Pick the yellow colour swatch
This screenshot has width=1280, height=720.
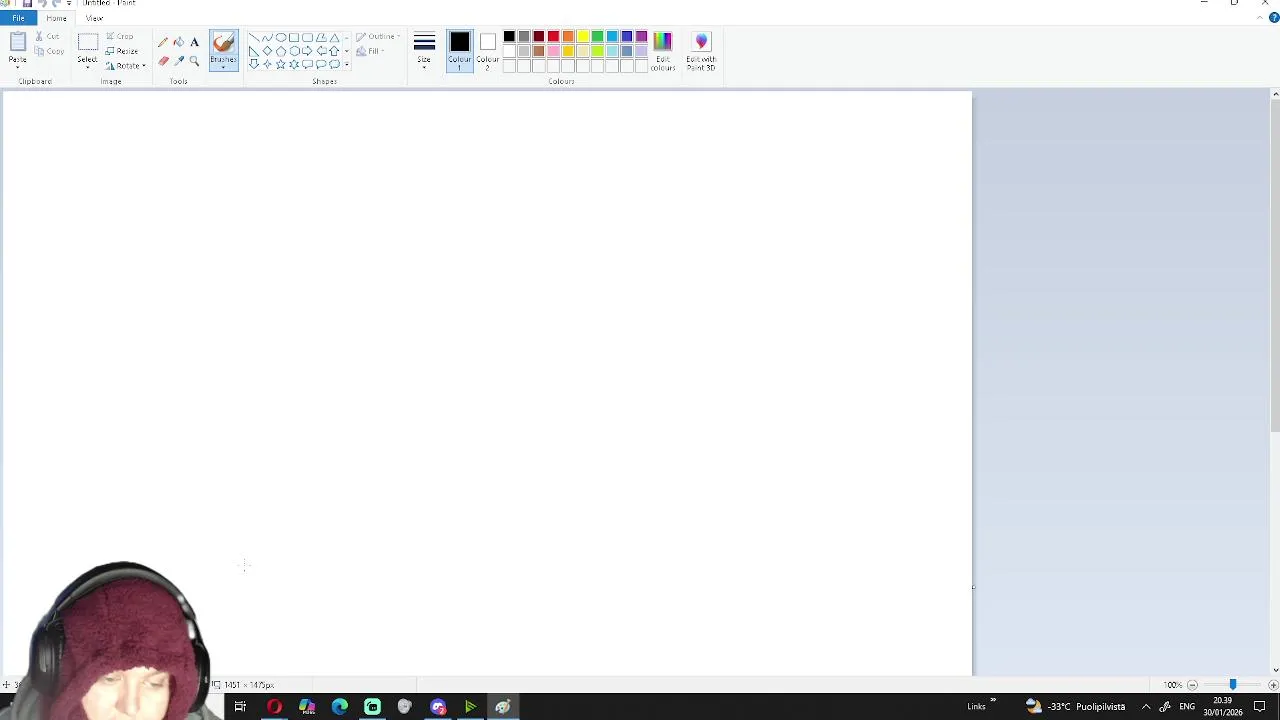tap(583, 37)
